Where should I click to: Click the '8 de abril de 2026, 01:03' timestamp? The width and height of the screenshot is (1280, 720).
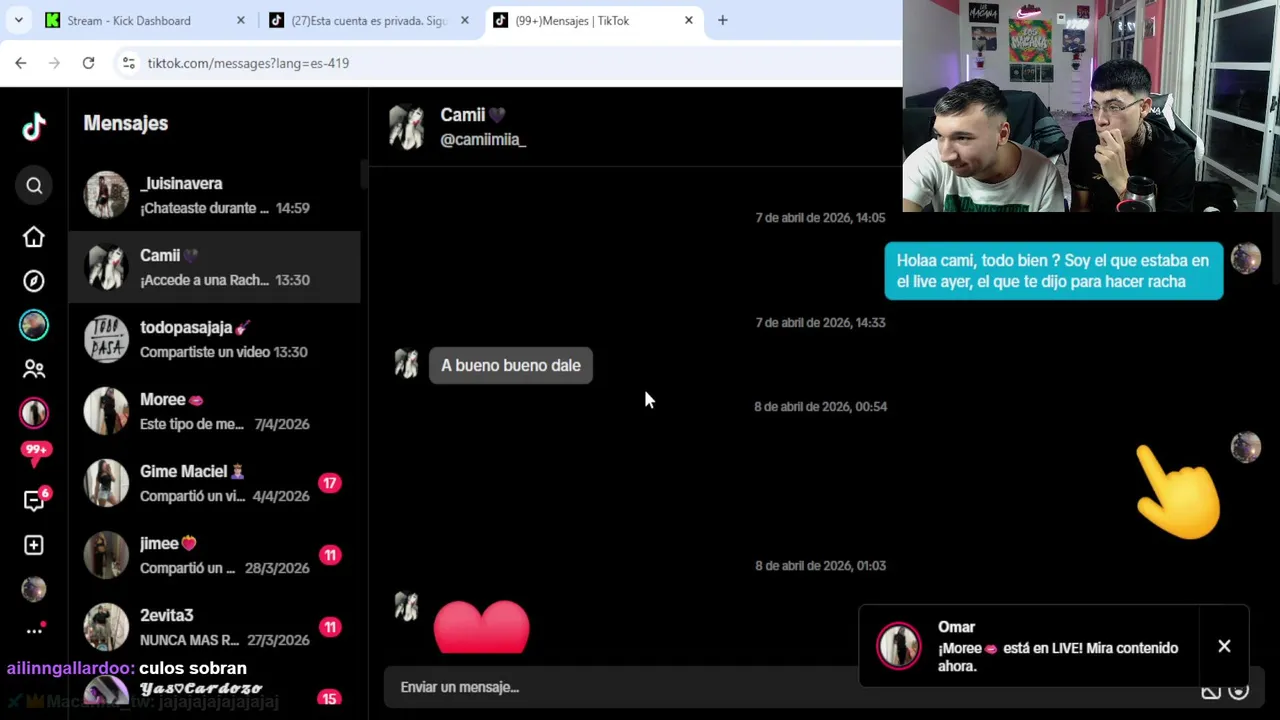pos(820,566)
